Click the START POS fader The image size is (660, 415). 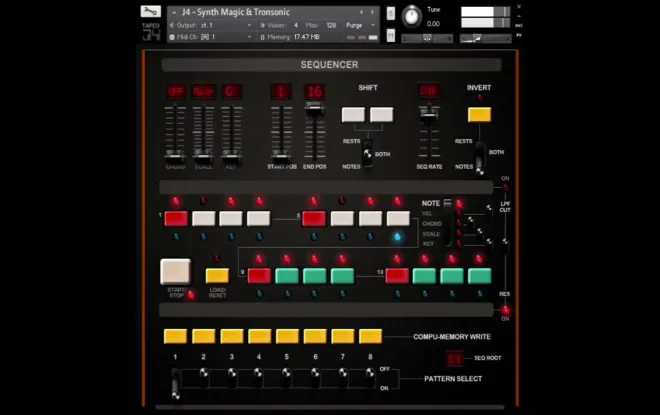[282, 157]
